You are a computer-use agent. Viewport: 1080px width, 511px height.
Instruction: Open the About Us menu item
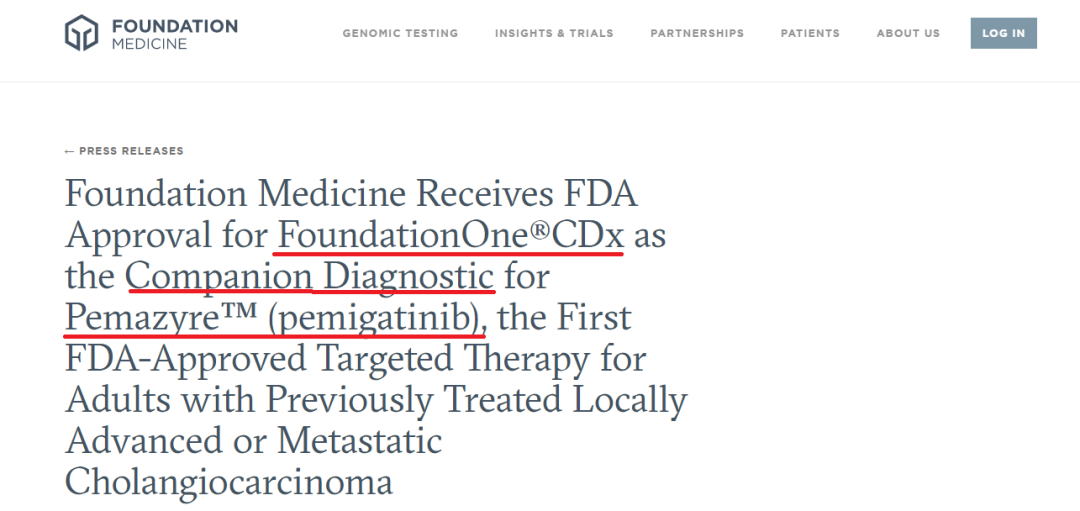908,33
